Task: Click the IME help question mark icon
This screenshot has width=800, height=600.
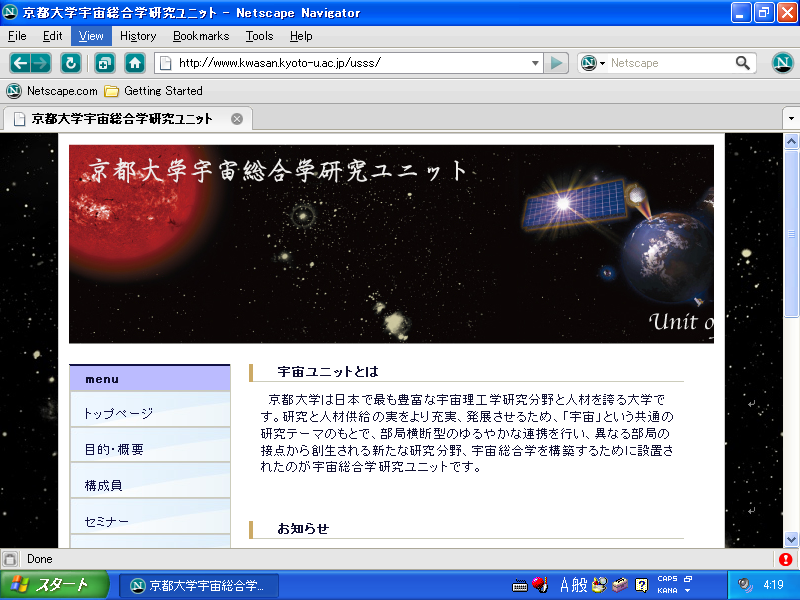Action: (641, 585)
